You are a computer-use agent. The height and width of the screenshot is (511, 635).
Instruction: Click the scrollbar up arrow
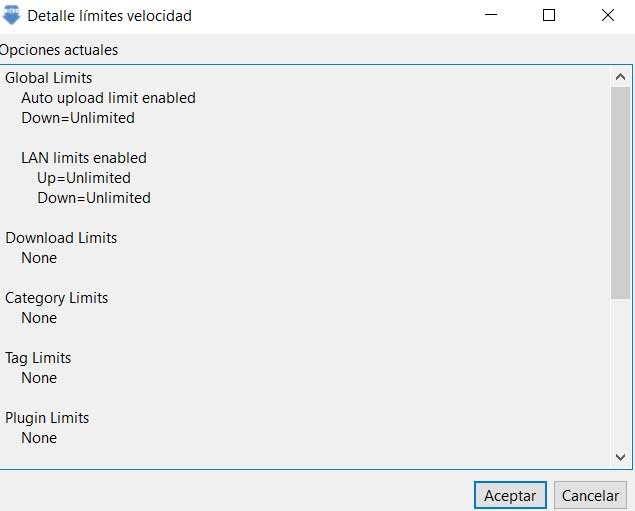(620, 76)
